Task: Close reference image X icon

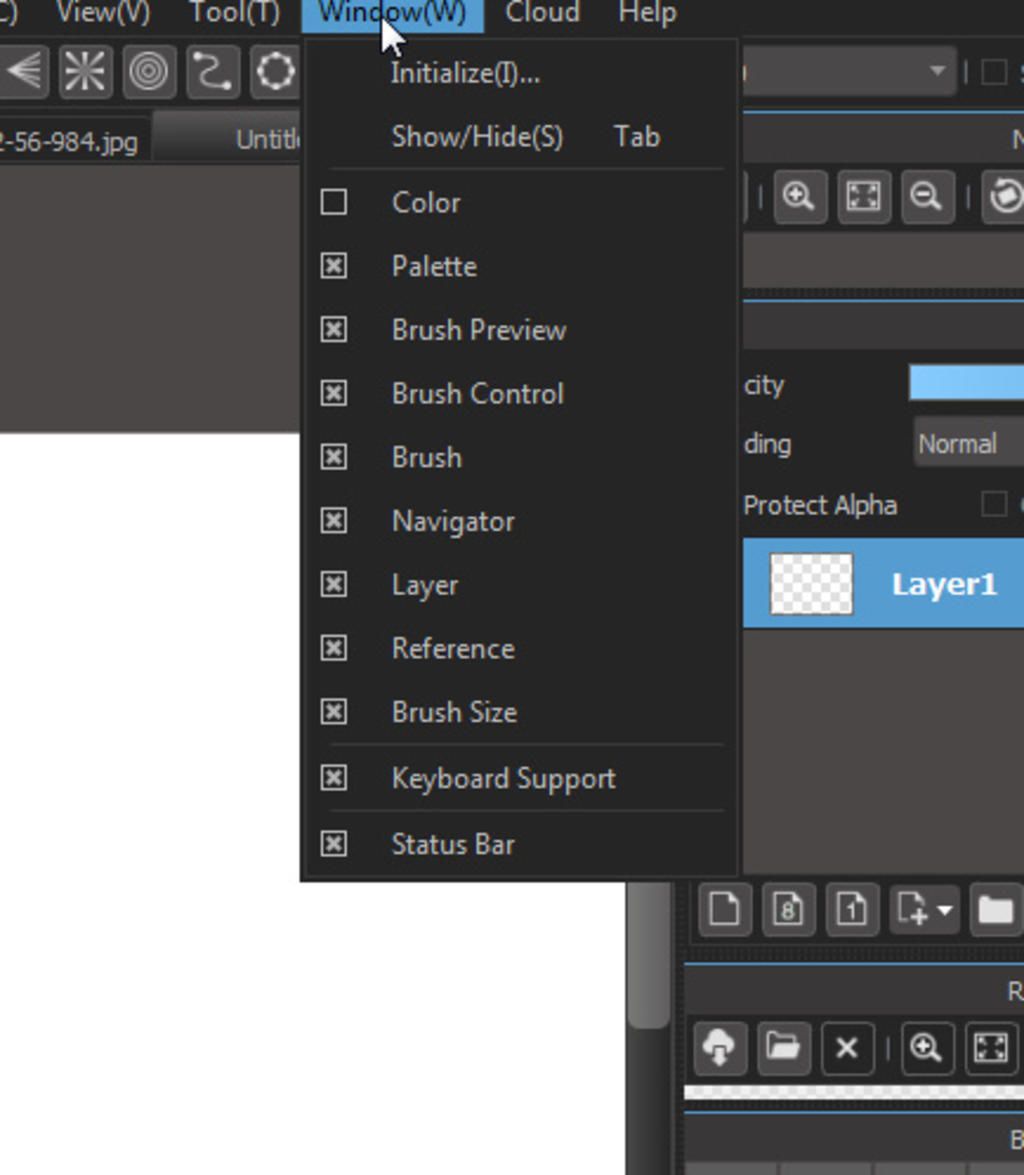Action: (x=847, y=1048)
